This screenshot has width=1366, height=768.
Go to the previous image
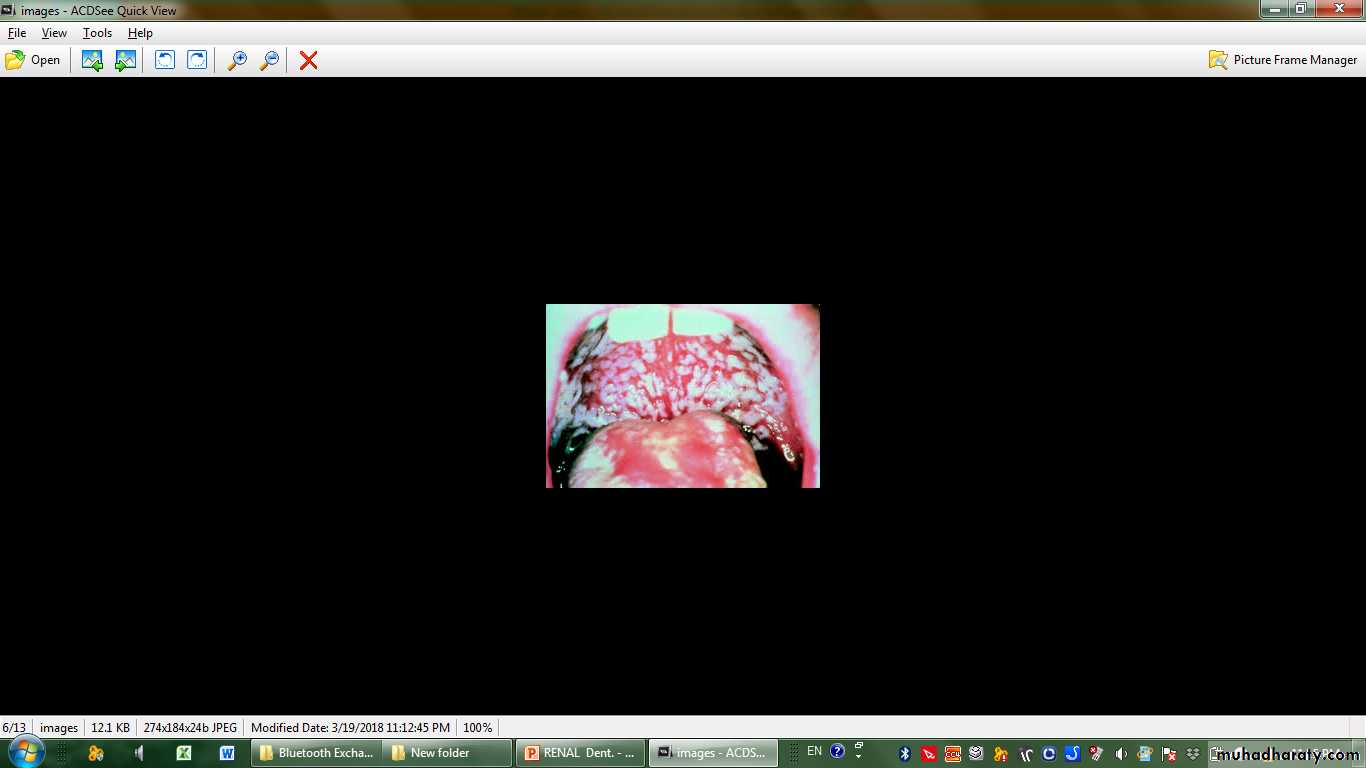[92, 60]
